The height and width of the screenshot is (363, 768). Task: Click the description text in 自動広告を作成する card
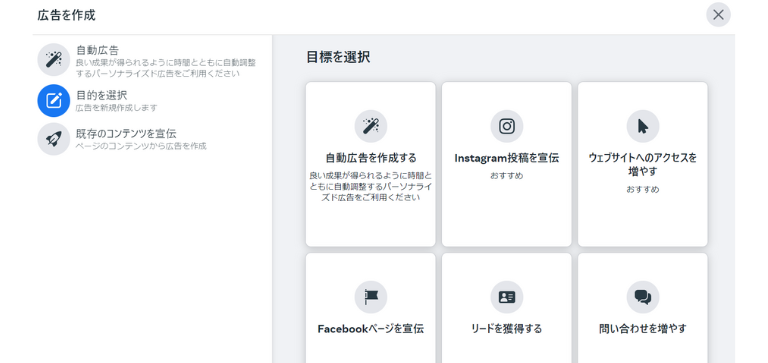pyautogui.click(x=371, y=187)
